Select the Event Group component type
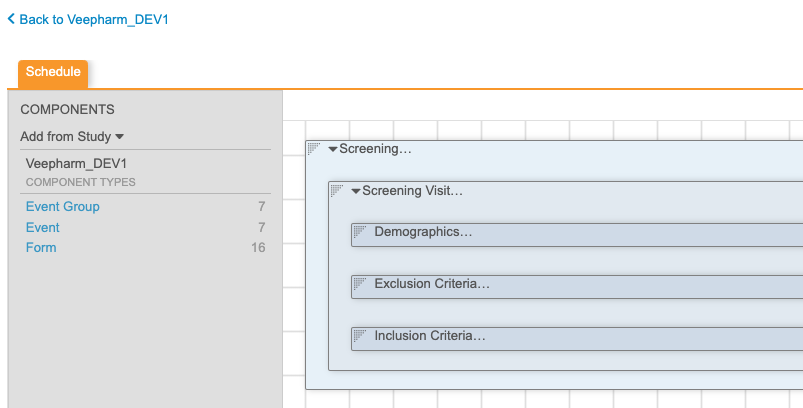 tap(63, 207)
